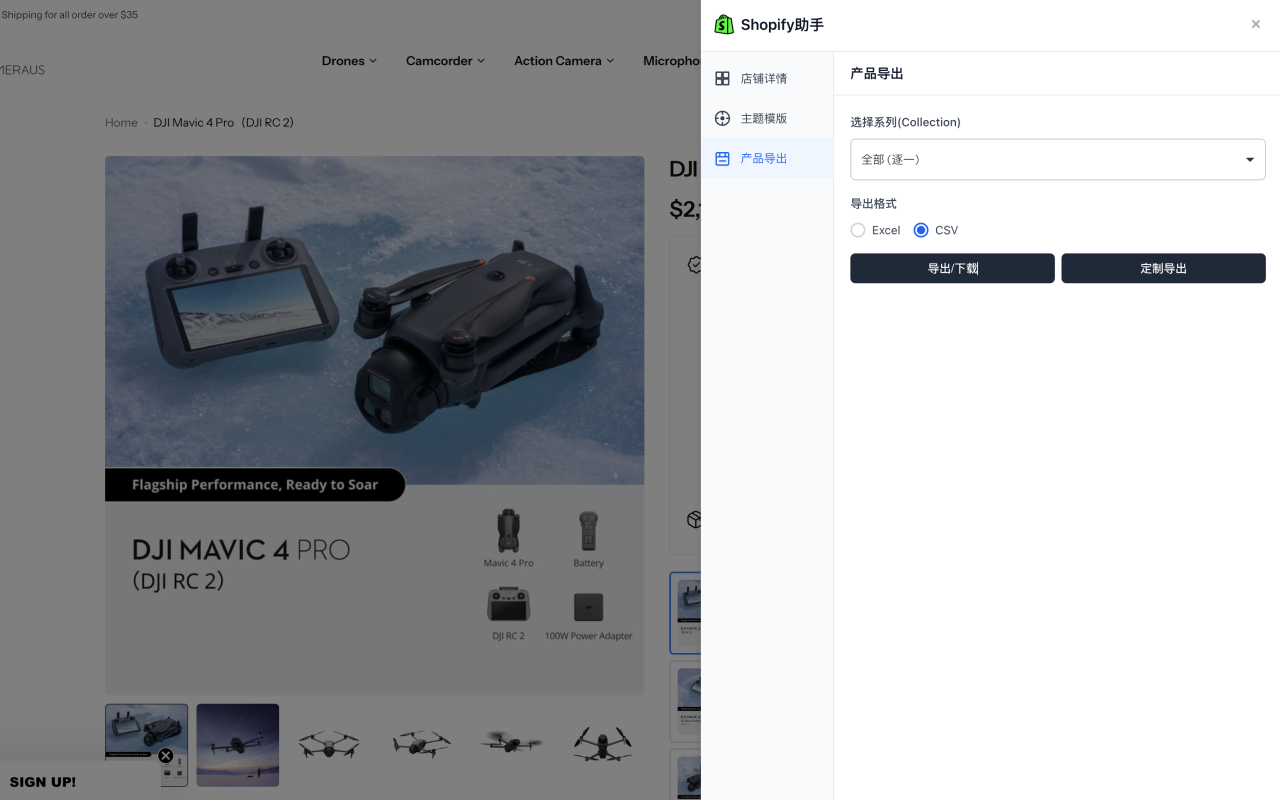Open the 选择系列 collection dropdown
Screen dimensions: 1280x800
(x=1057, y=160)
